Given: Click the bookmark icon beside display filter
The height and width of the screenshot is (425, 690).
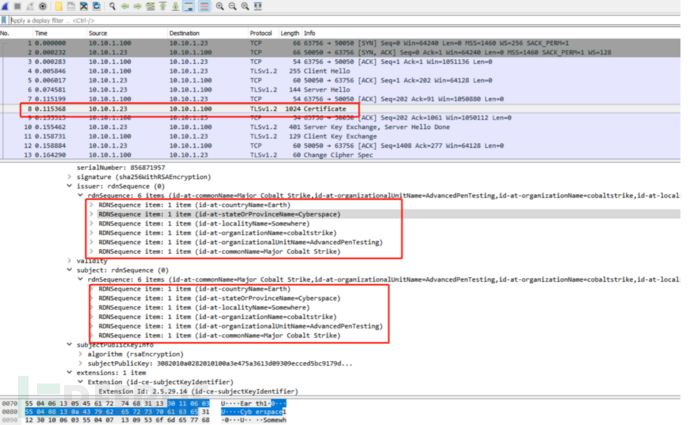Looking at the screenshot, I should [x=5, y=19].
